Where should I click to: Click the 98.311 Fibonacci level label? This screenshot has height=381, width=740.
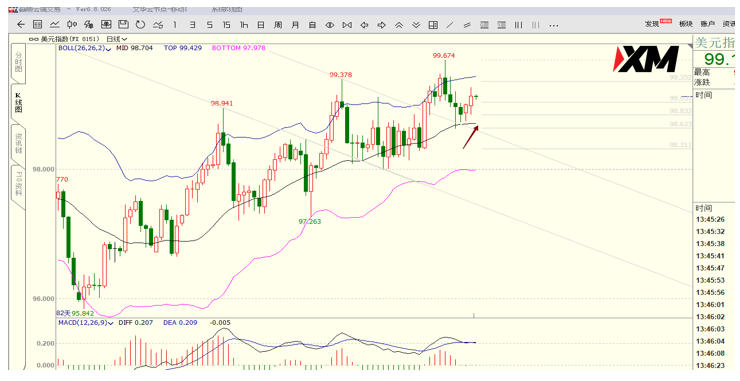681,145
